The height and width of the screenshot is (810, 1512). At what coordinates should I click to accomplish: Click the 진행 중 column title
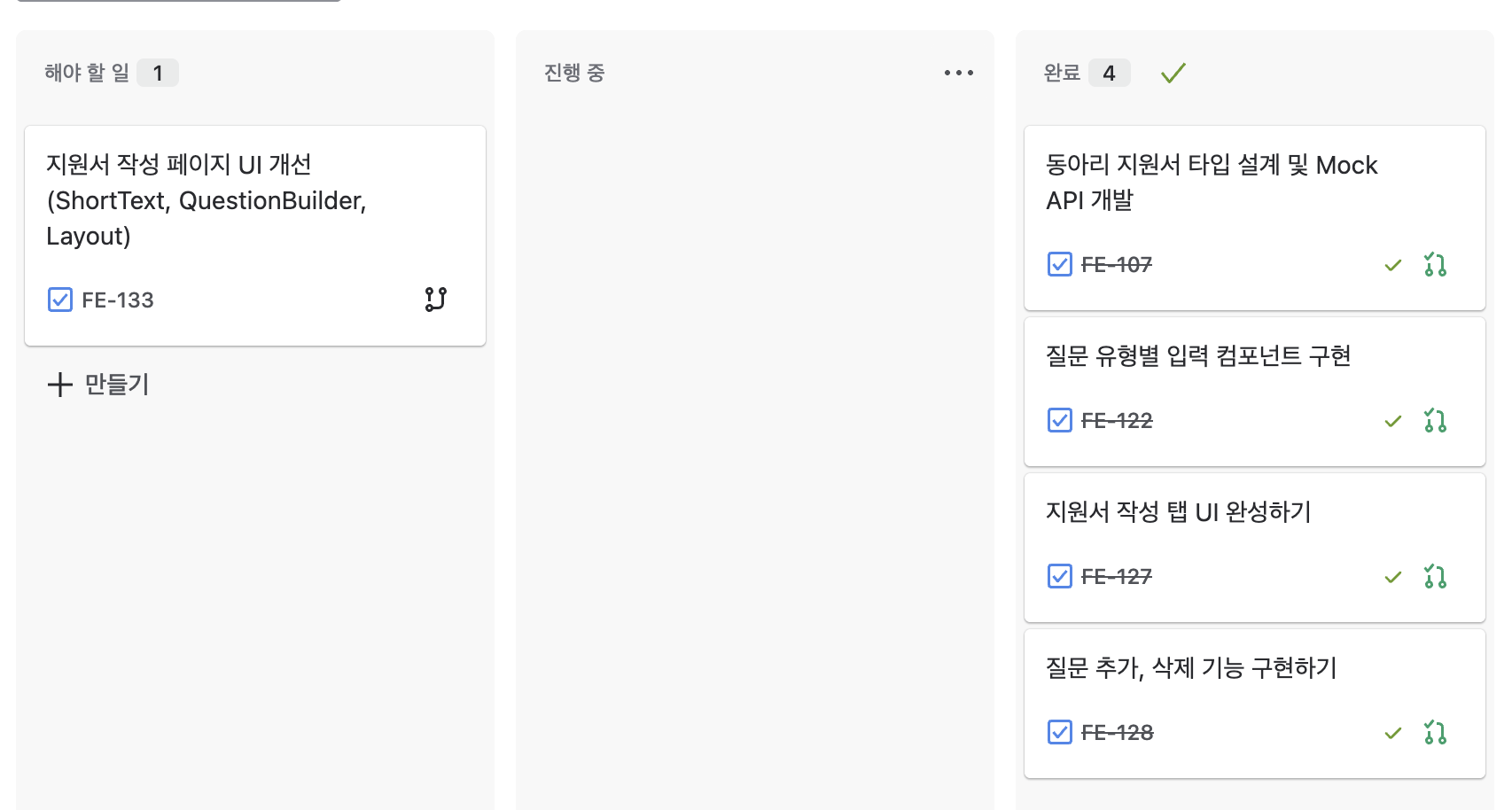click(x=574, y=73)
